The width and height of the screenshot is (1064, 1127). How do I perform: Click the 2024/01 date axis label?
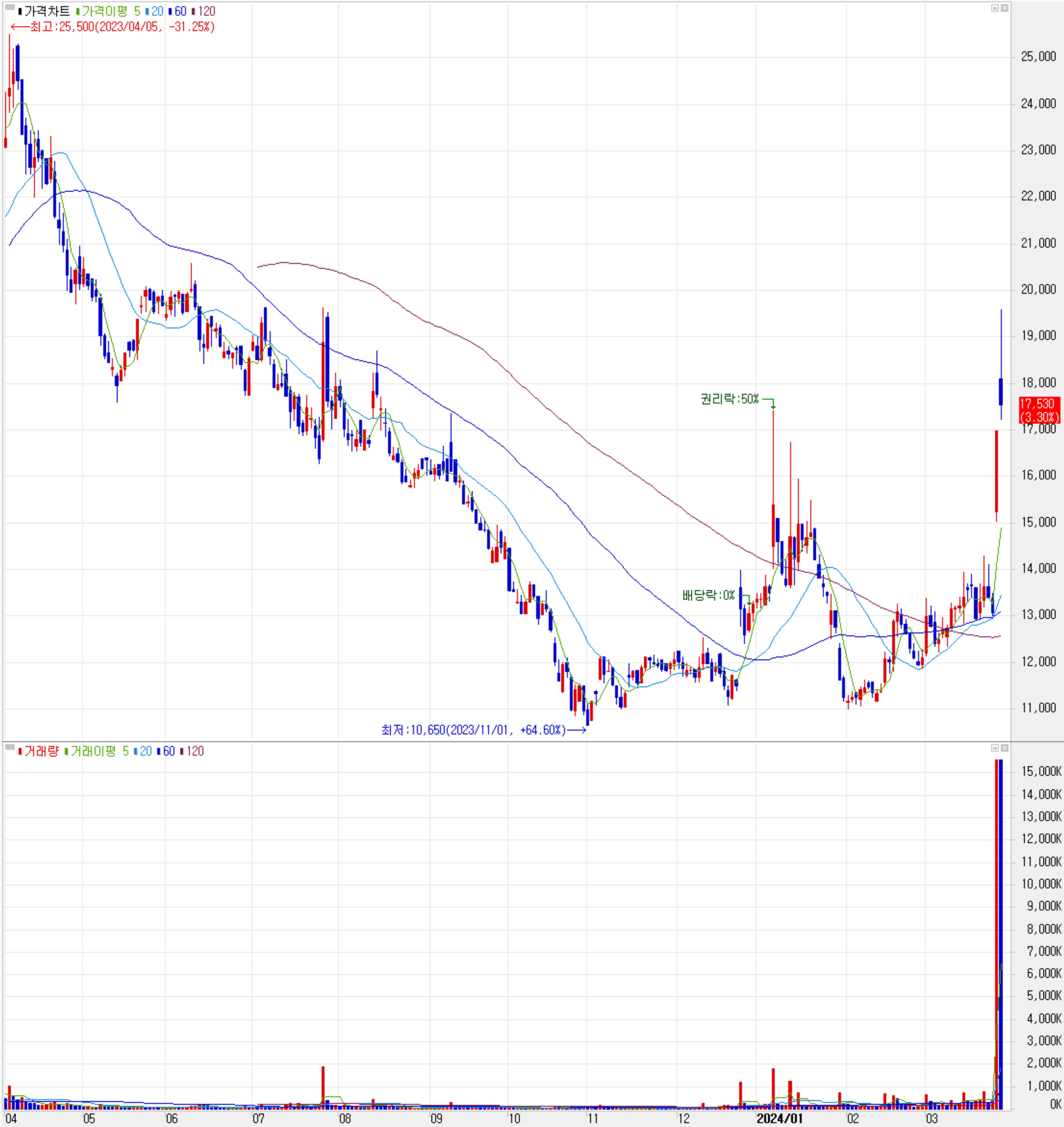coord(779,1119)
